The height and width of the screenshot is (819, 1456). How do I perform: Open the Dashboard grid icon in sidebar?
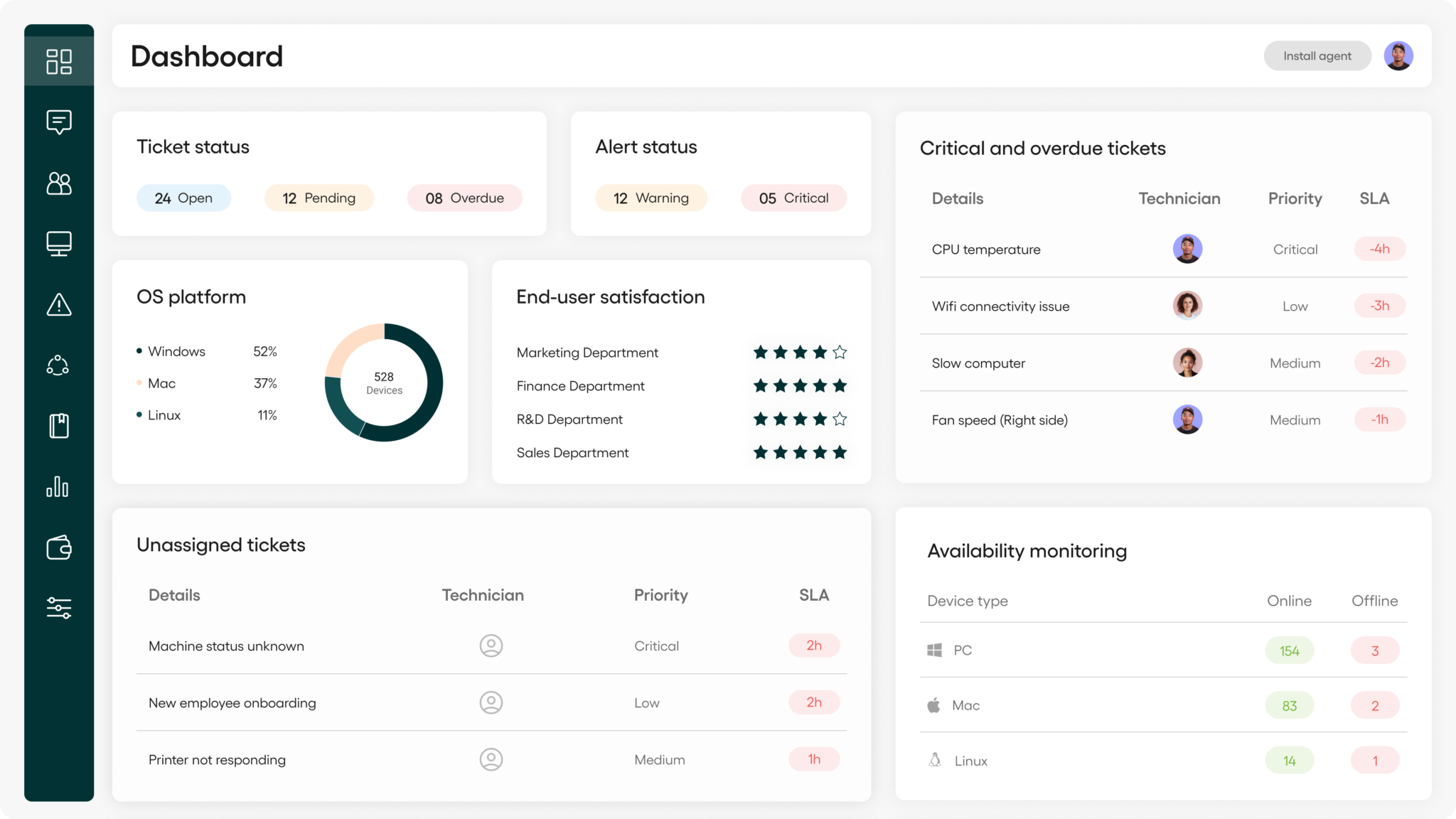tap(59, 62)
